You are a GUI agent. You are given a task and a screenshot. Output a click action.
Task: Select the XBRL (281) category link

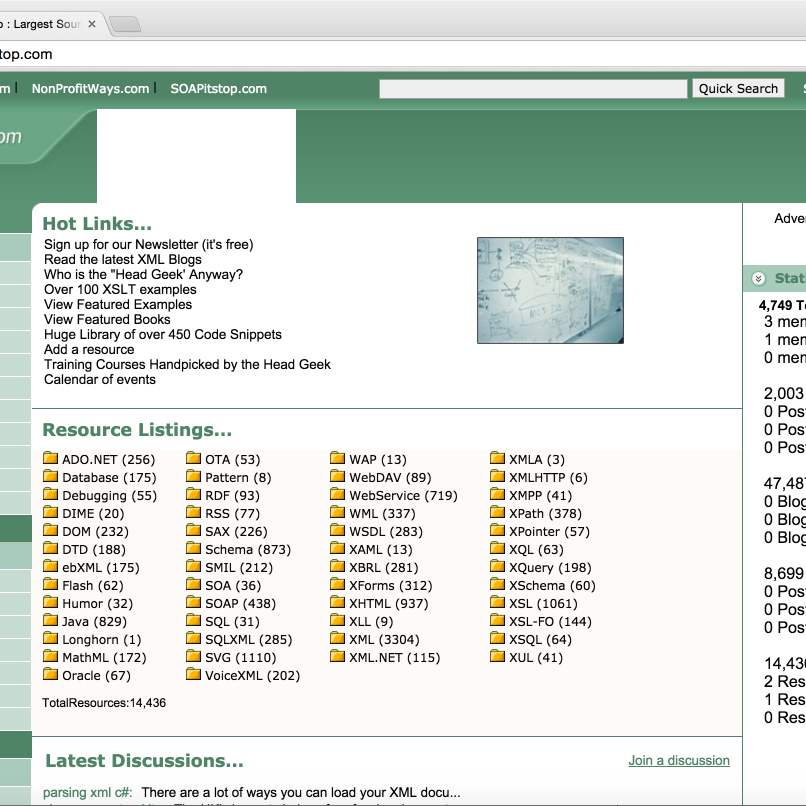click(384, 567)
